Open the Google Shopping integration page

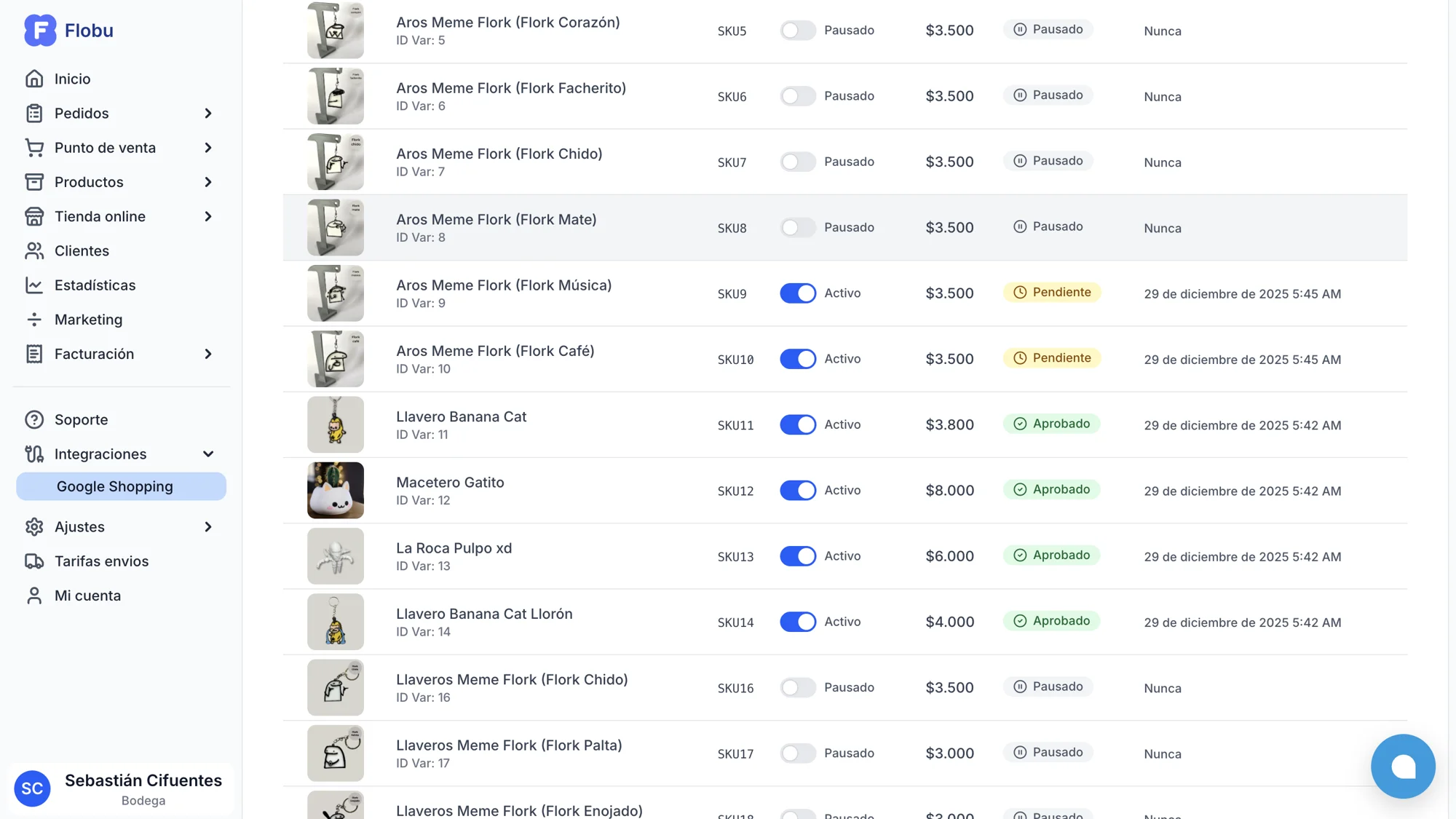pyautogui.click(x=115, y=487)
